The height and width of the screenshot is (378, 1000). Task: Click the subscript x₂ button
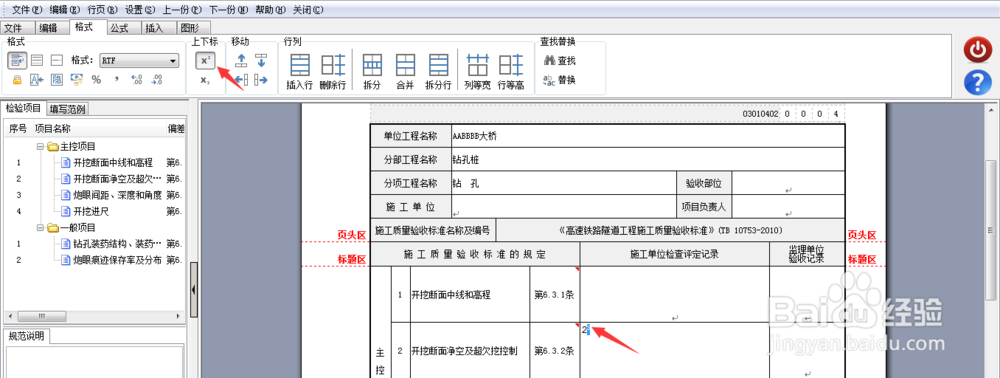pyautogui.click(x=205, y=80)
